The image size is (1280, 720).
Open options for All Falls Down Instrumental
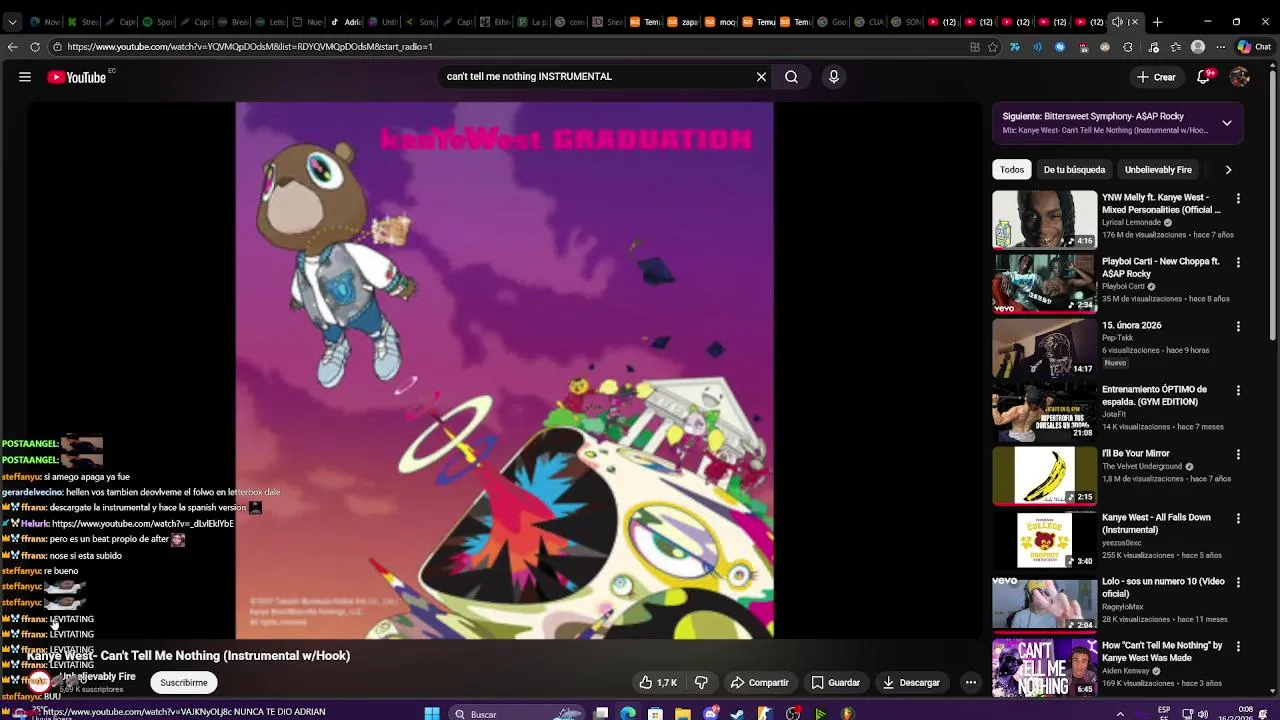[x=1238, y=519]
